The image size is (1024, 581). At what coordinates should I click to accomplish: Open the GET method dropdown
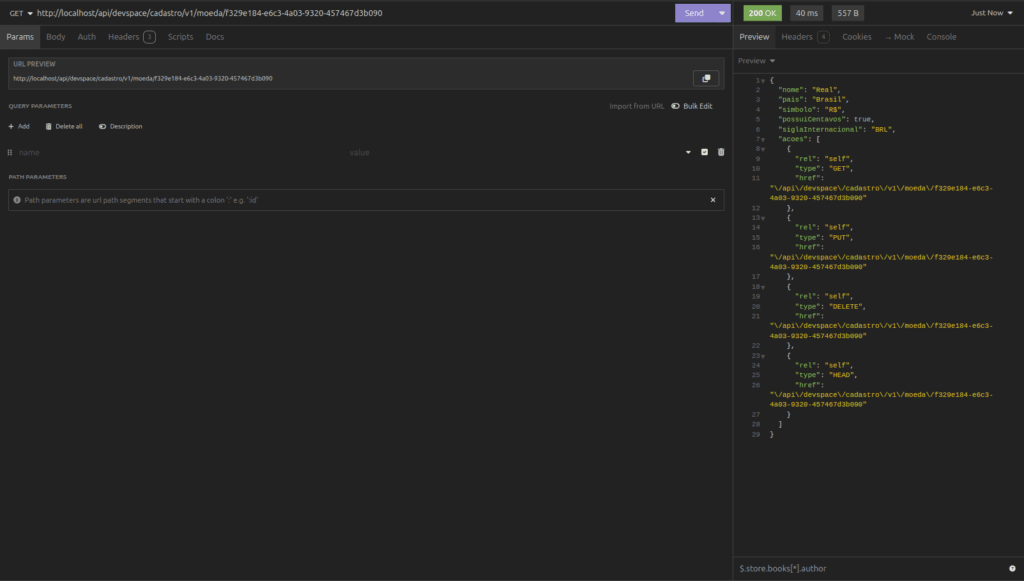point(21,13)
